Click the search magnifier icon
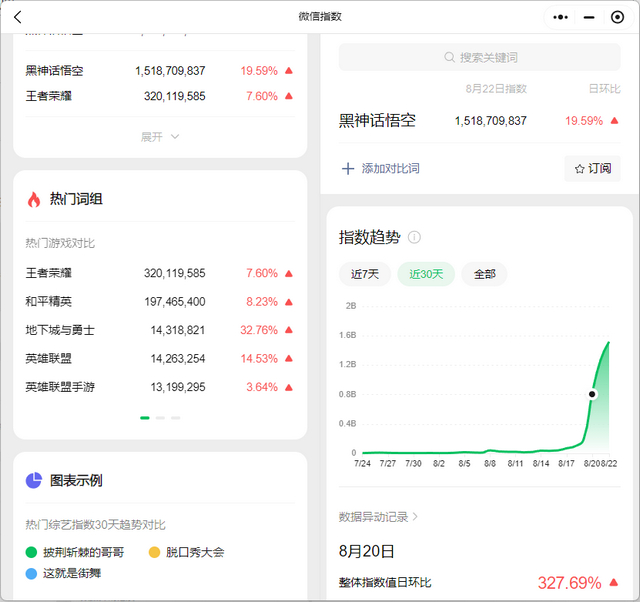The width and height of the screenshot is (640, 602). click(x=449, y=57)
